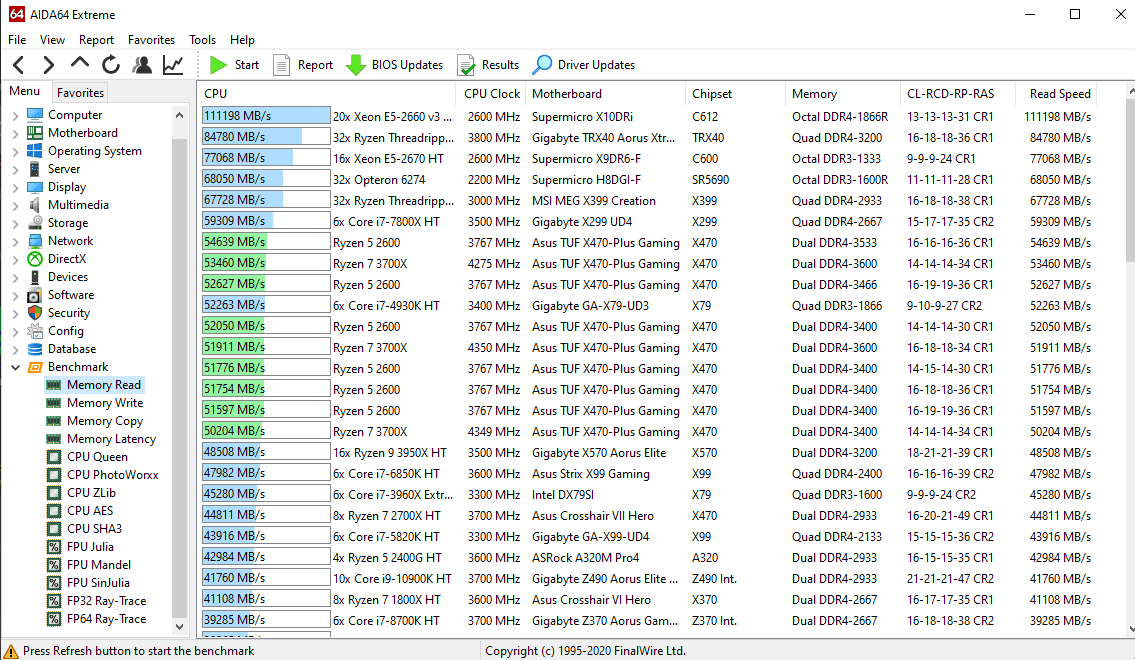Viewport: 1135px width, 660px height.
Task: Select the Database icon in the tree
Action: coord(35,349)
